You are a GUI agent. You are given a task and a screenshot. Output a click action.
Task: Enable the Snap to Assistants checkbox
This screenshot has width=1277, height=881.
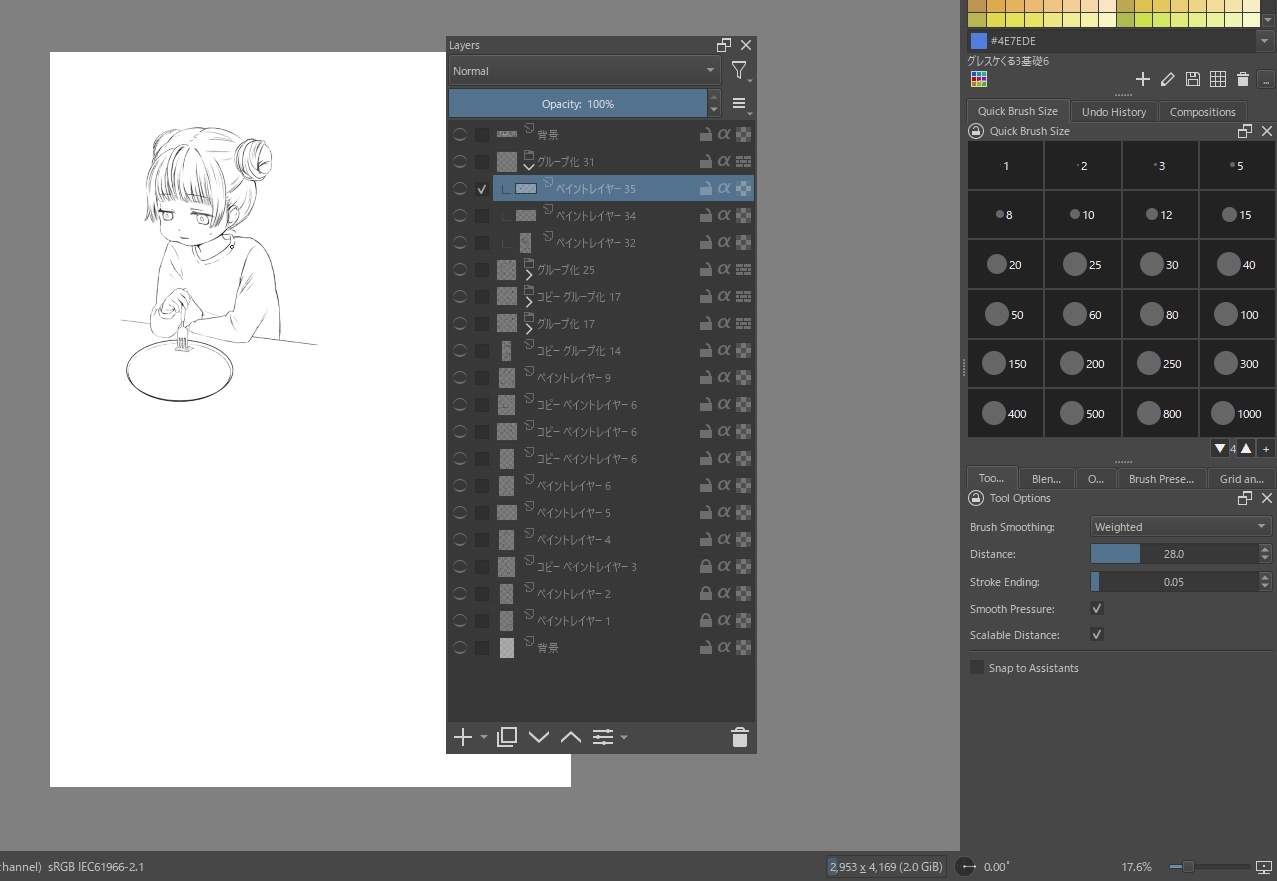pyautogui.click(x=977, y=668)
